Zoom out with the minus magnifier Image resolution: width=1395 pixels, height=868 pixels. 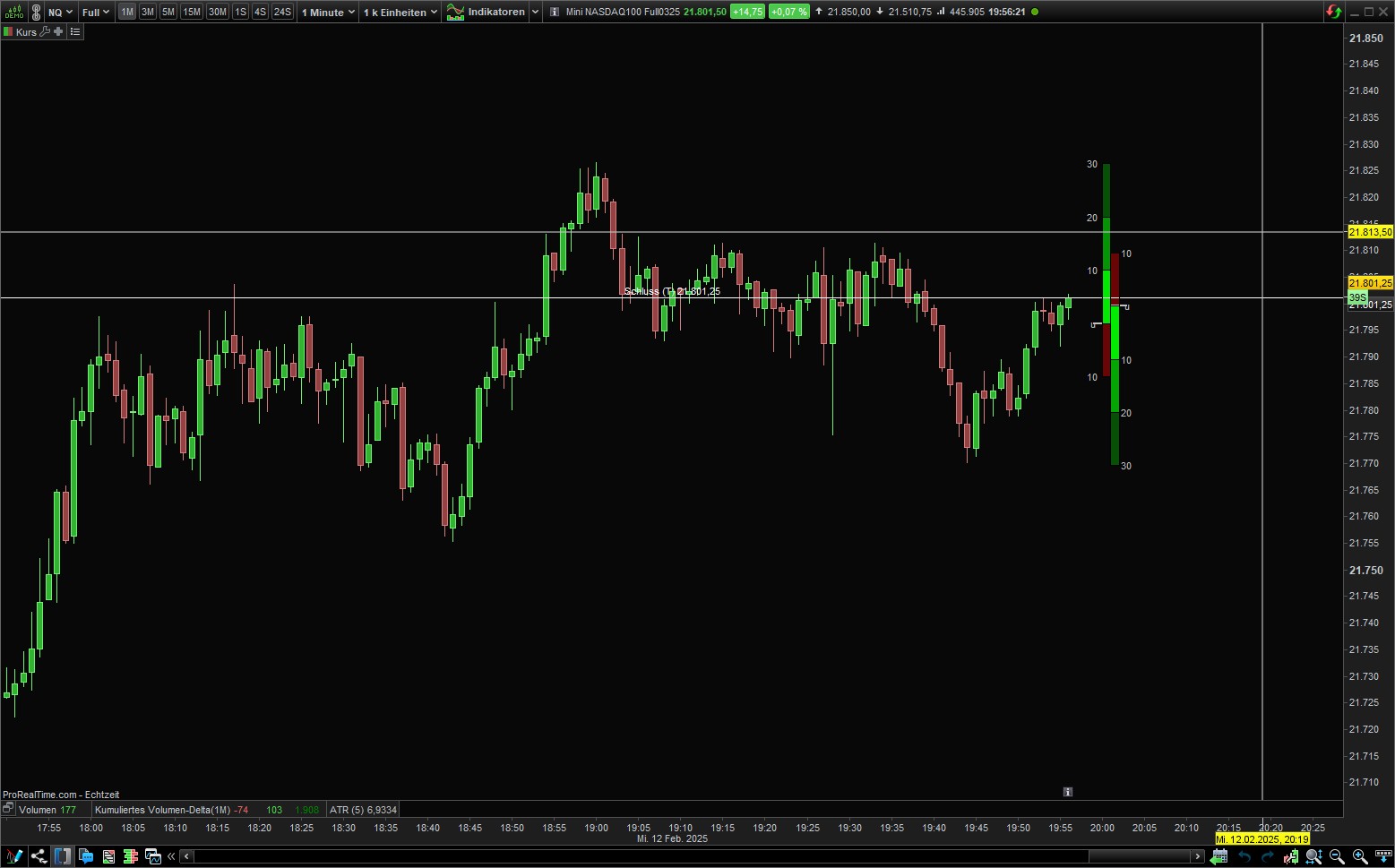(1336, 856)
